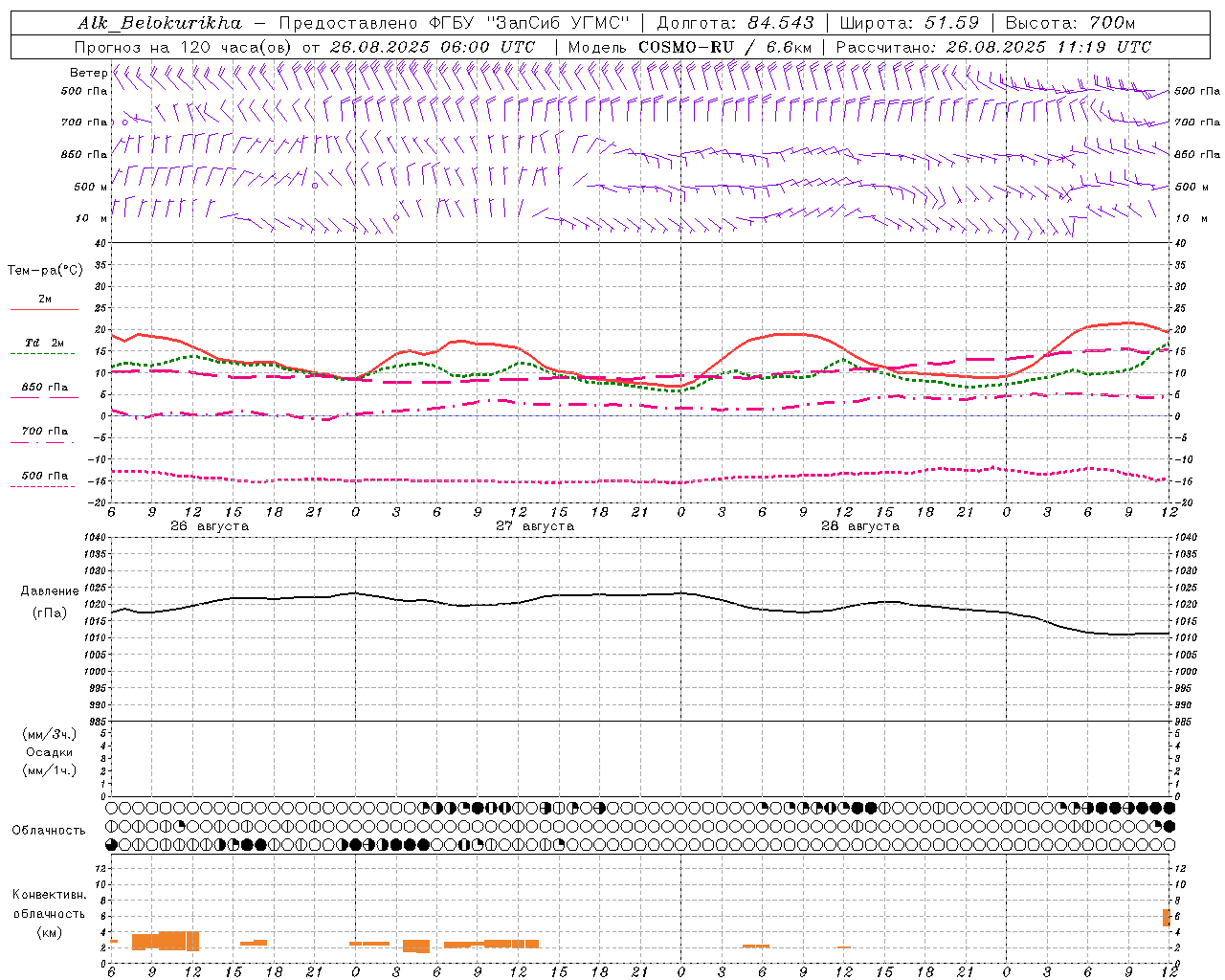Screen dimensions: 1225x980
Task: Click the 28 августа date label
Action: coord(860,526)
